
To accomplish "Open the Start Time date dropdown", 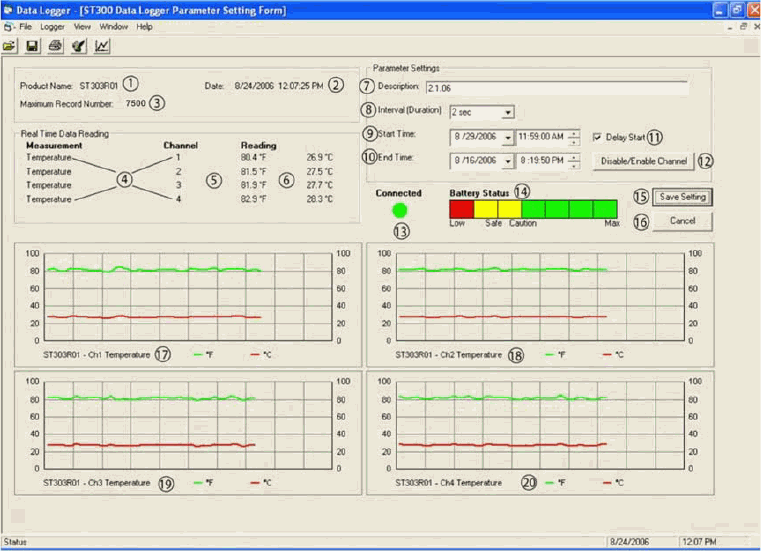I will [x=508, y=137].
